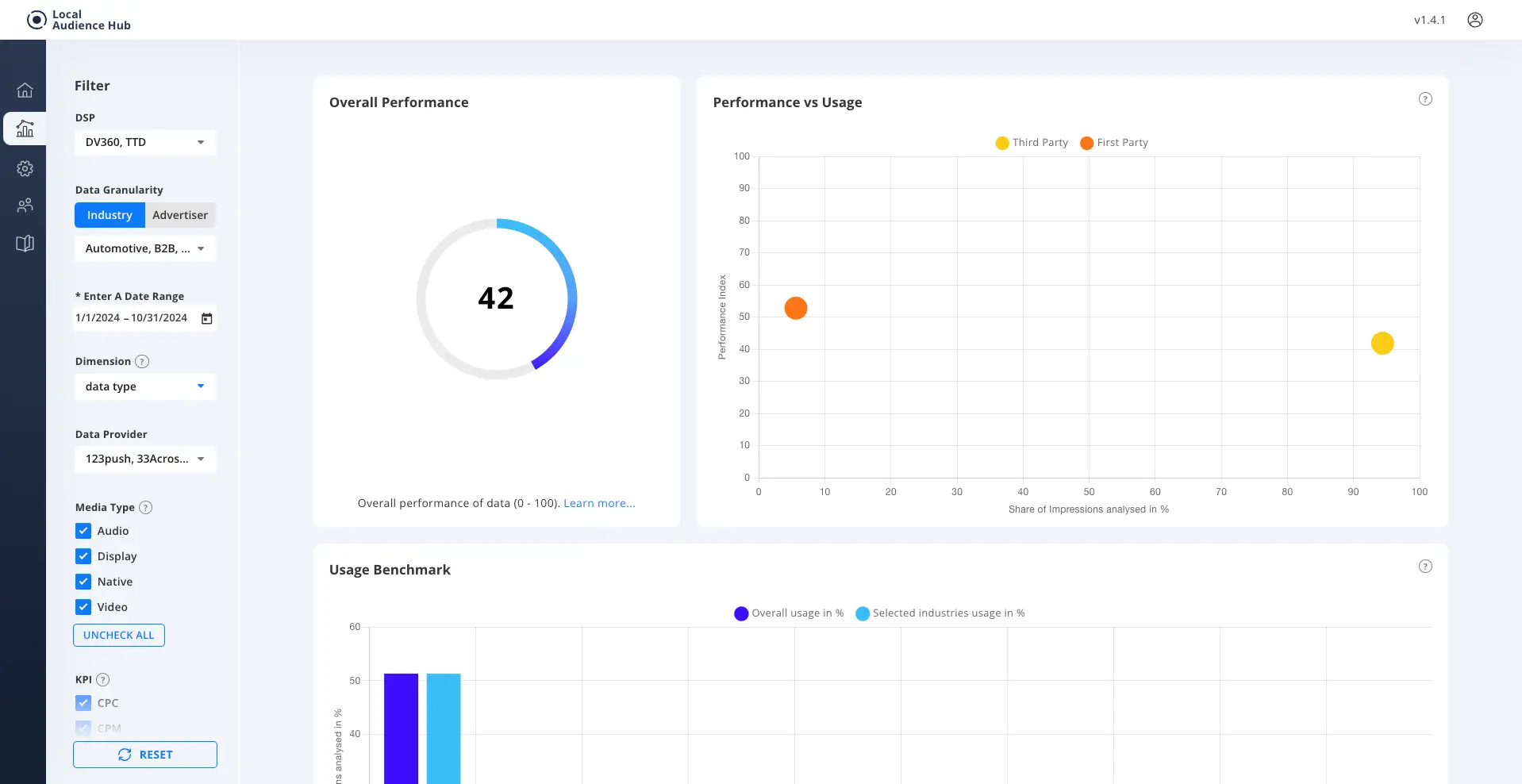The height and width of the screenshot is (784, 1522).
Task: Select the analytics chart sidebar icon
Action: click(25, 129)
